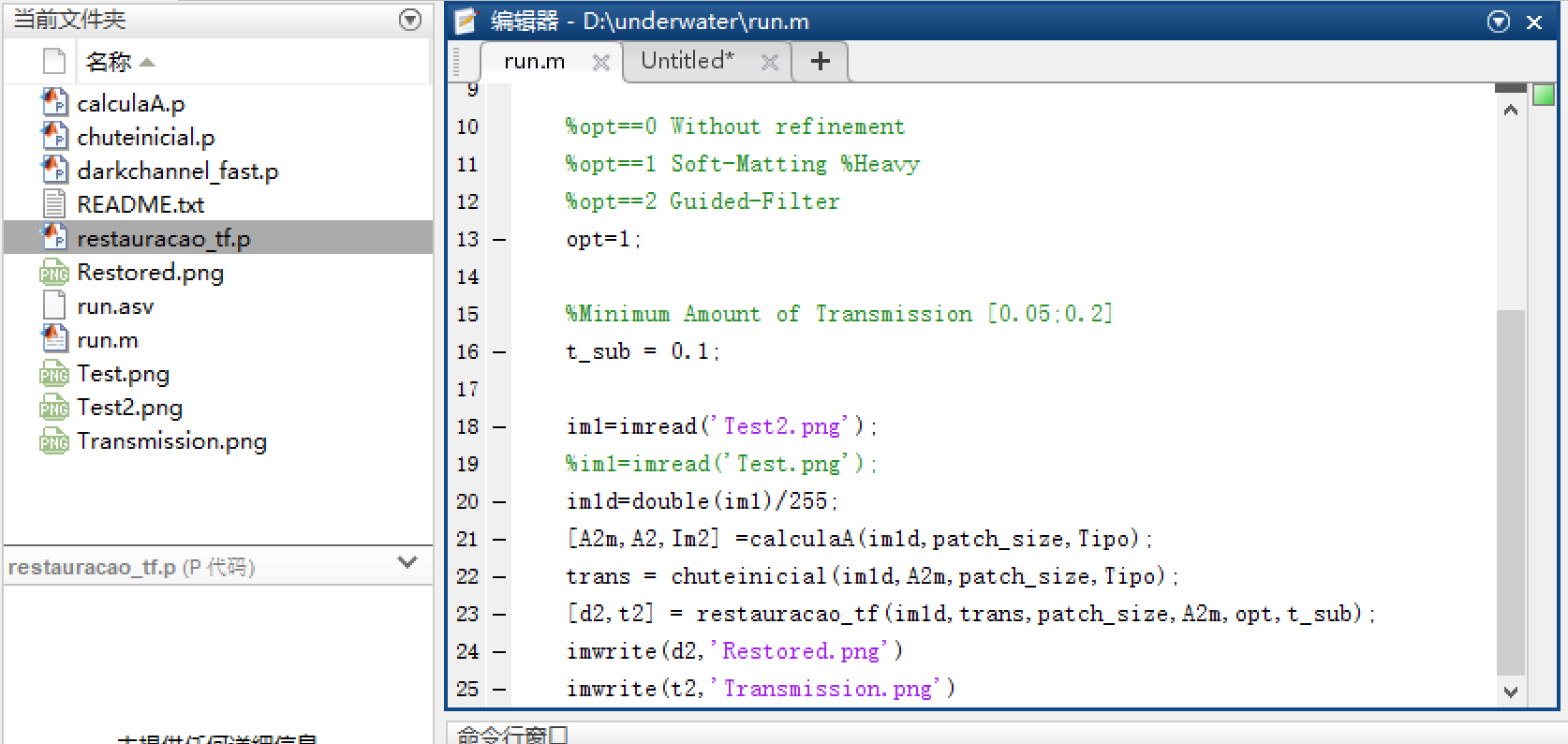The height and width of the screenshot is (744, 1568).
Task: Click the Transmission.png image icon
Action: click(54, 441)
